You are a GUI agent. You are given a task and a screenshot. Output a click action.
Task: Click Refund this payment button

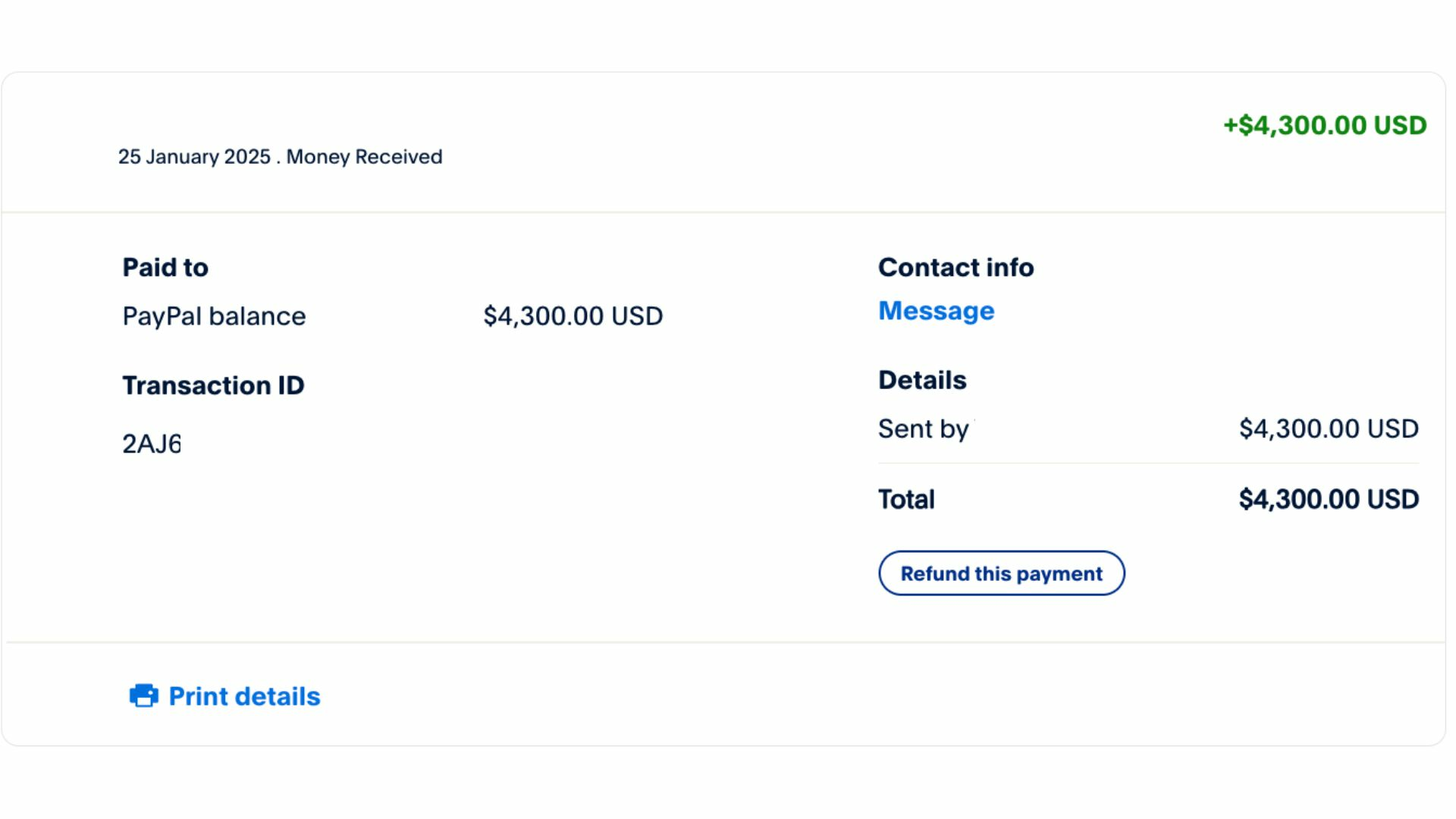(1001, 573)
